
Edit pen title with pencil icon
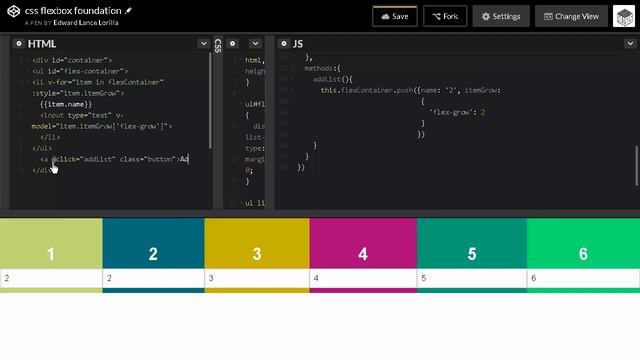(129, 11)
